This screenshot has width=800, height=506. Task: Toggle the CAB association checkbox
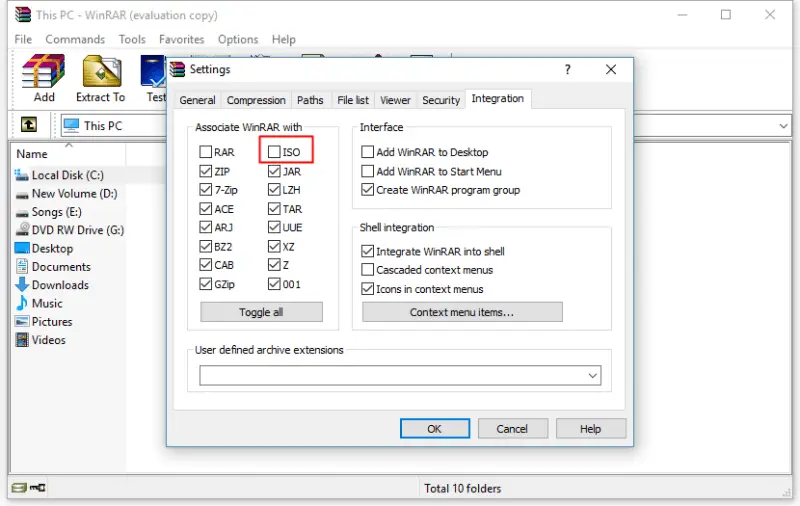tap(206, 265)
